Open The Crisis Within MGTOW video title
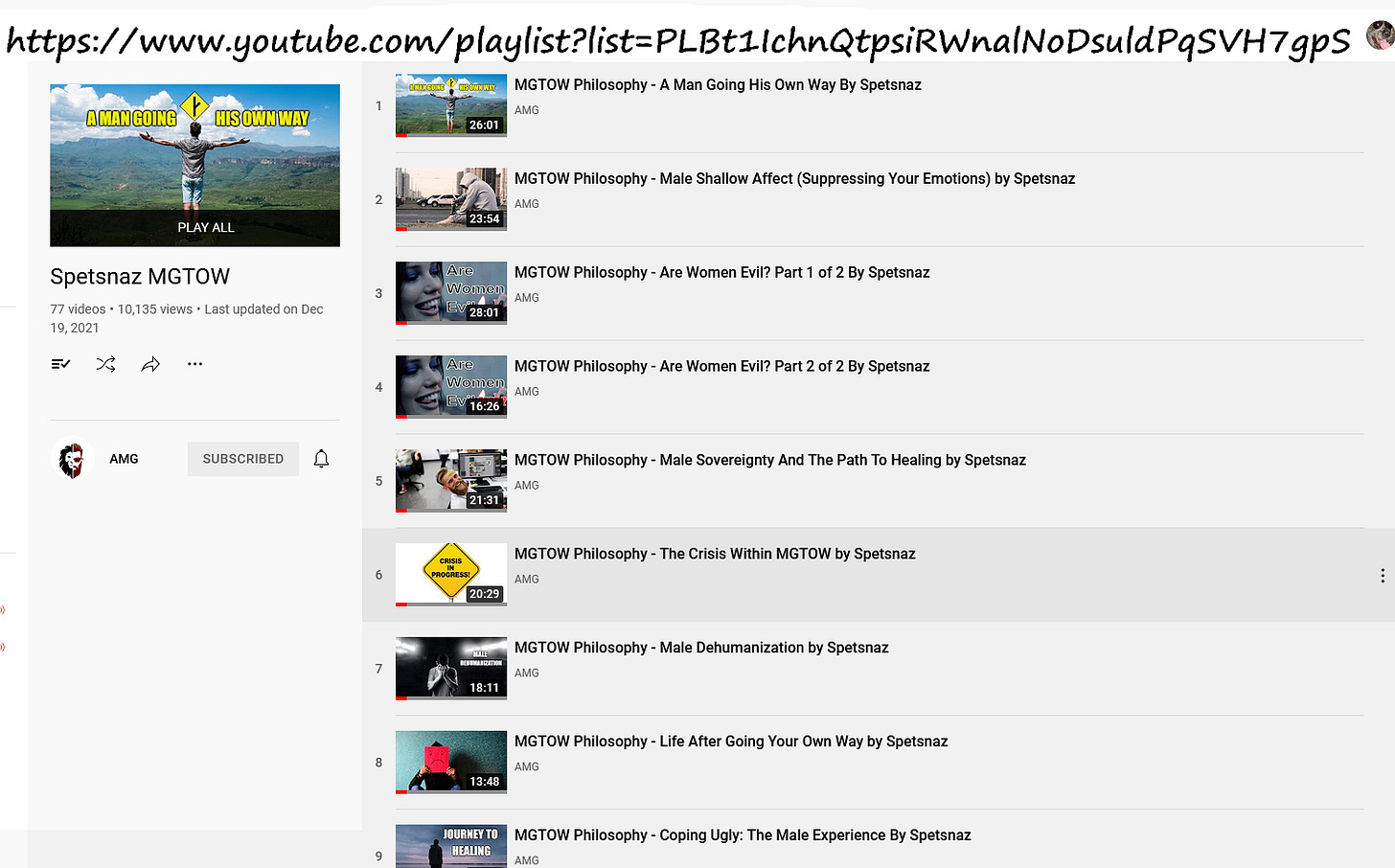Image resolution: width=1395 pixels, height=868 pixels. 715,554
